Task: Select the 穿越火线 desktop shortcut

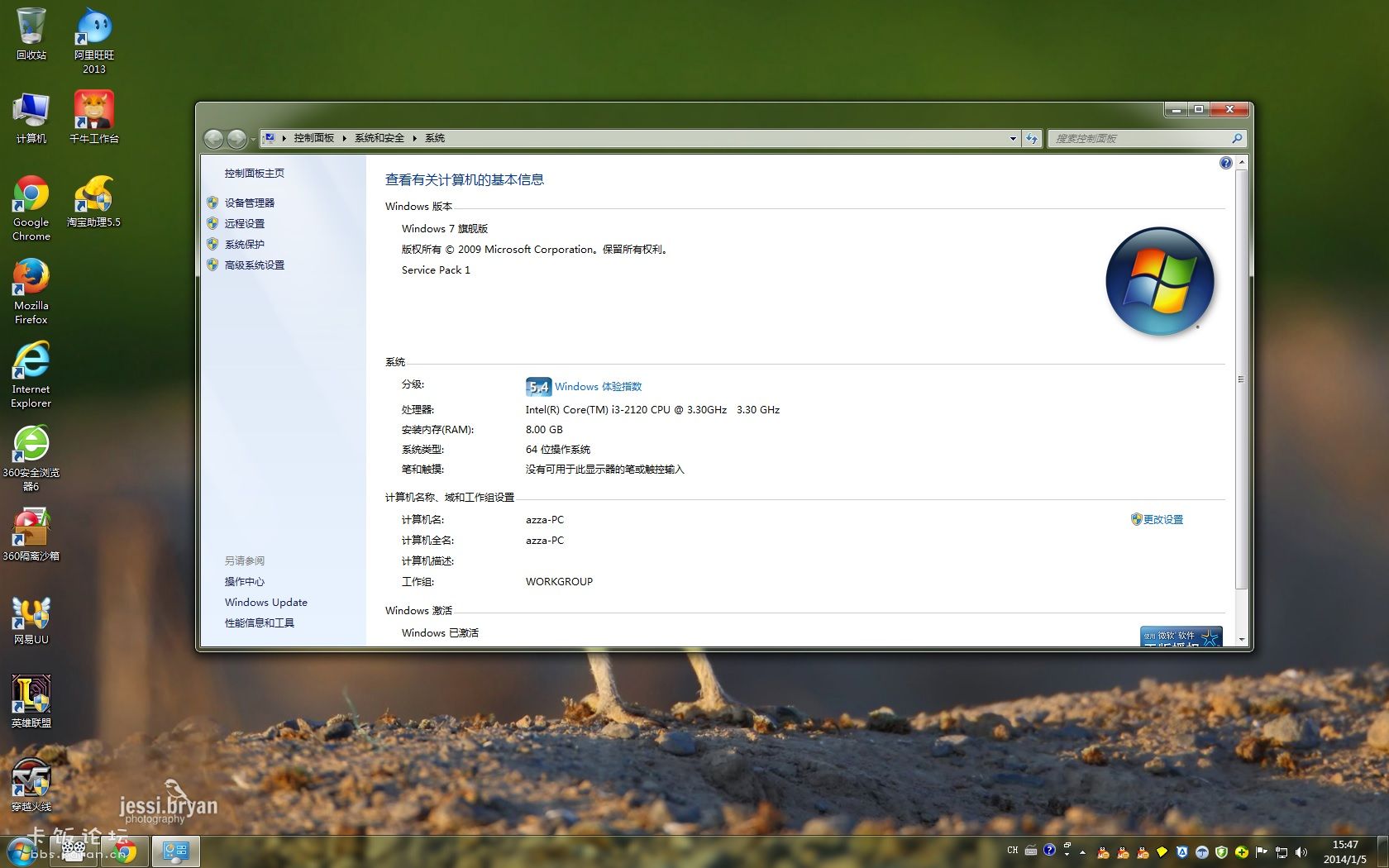Action: click(31, 785)
